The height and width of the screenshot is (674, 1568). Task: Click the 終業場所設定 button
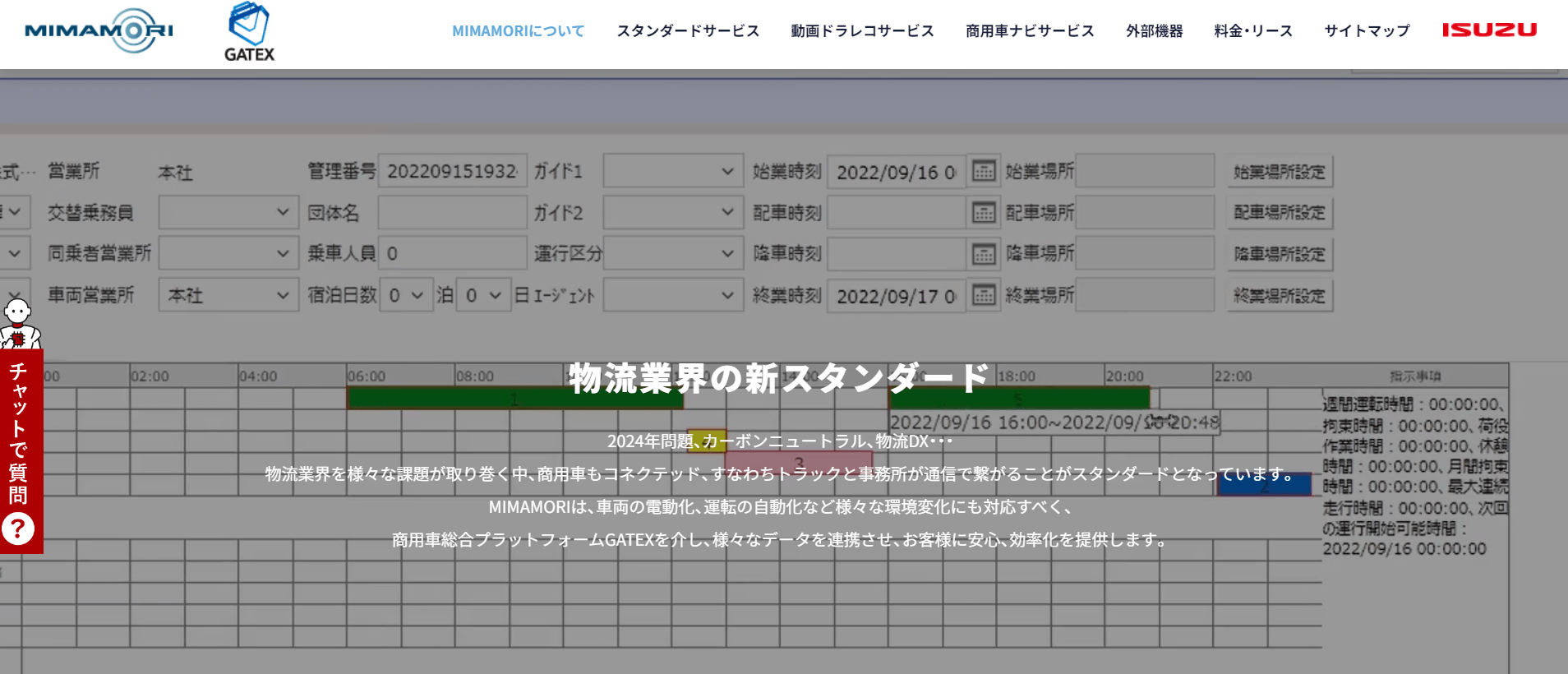click(1280, 295)
